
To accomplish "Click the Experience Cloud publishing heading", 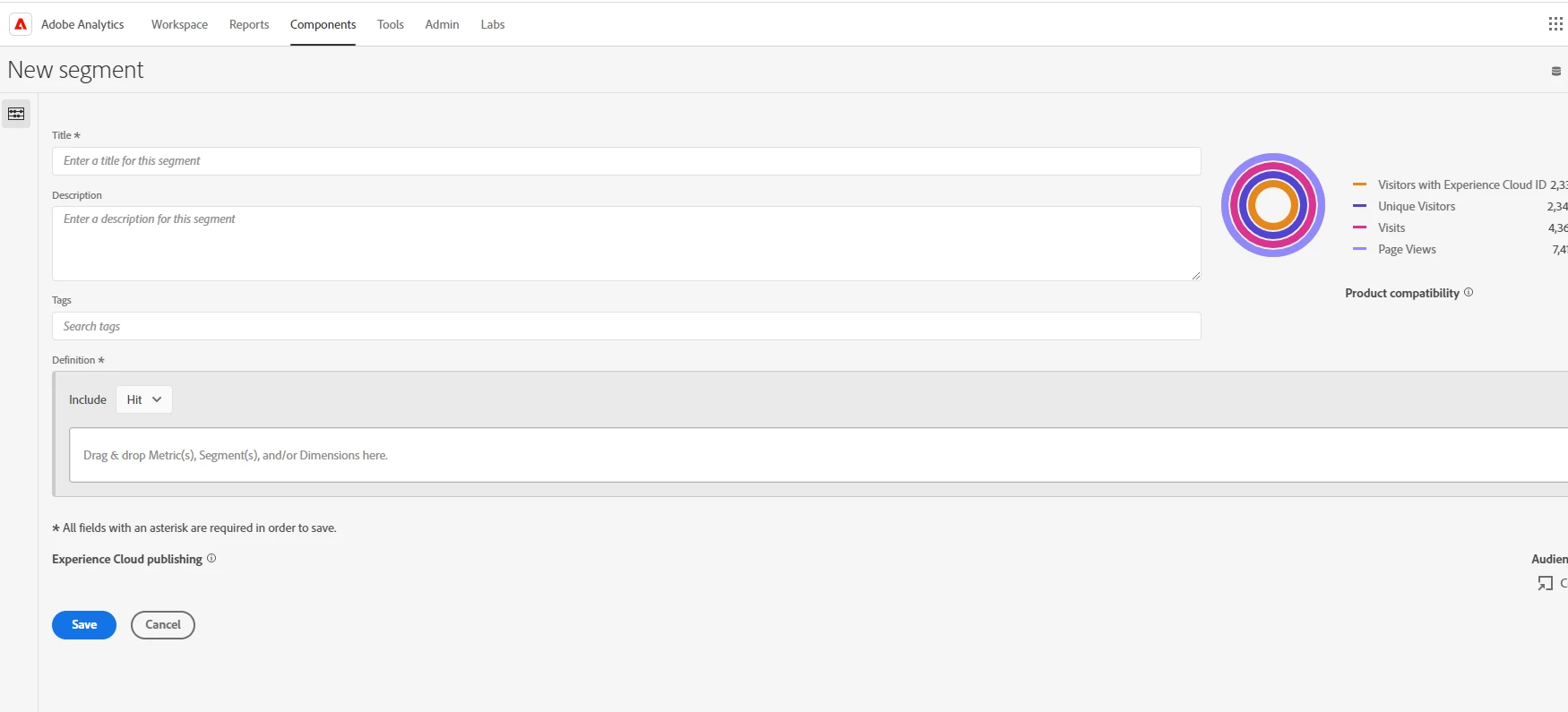I will click(127, 559).
